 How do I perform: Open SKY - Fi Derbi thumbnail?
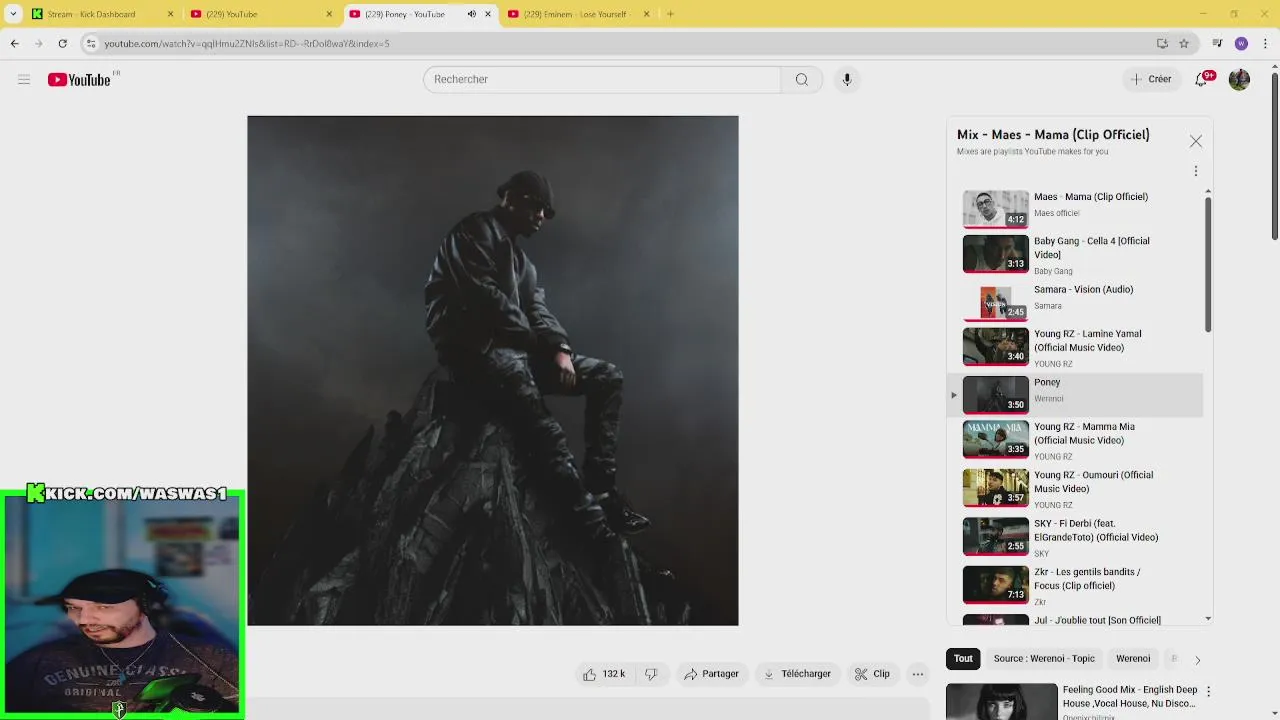pyautogui.click(x=995, y=536)
